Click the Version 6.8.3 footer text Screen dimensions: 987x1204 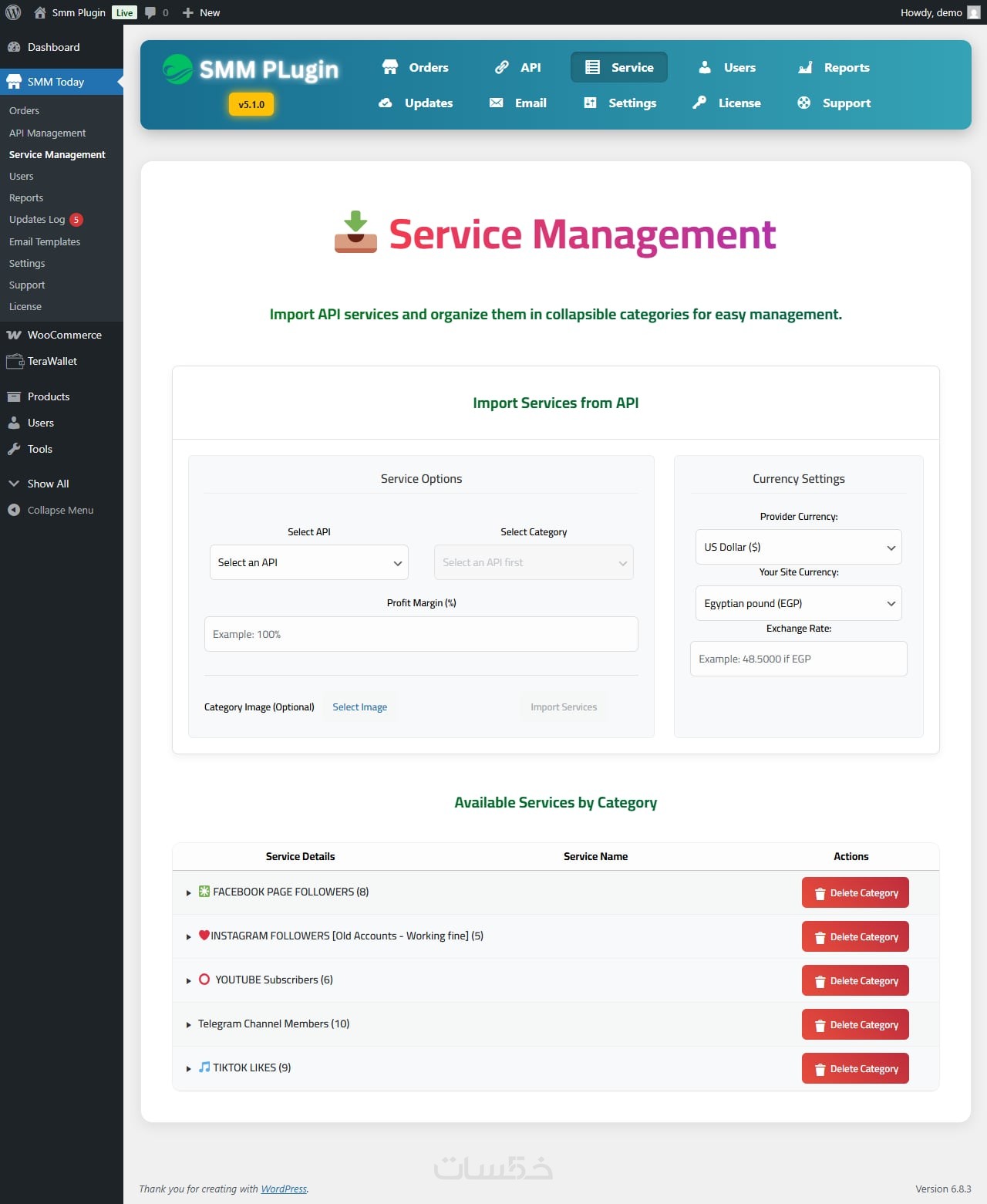click(943, 1189)
